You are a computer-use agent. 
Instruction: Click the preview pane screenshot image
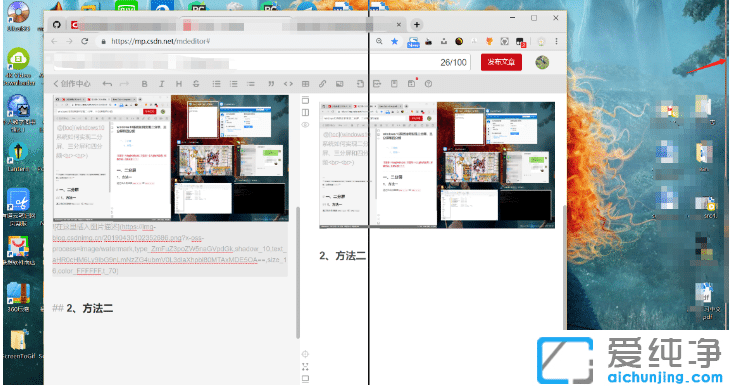pyautogui.click(x=437, y=165)
